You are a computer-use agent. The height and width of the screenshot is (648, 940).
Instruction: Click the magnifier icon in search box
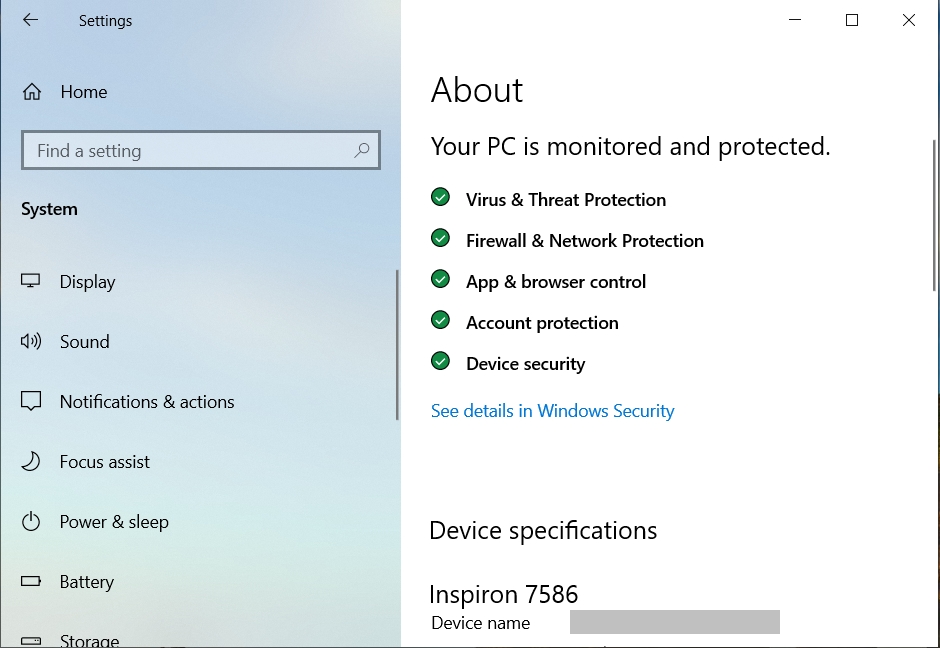click(x=361, y=150)
